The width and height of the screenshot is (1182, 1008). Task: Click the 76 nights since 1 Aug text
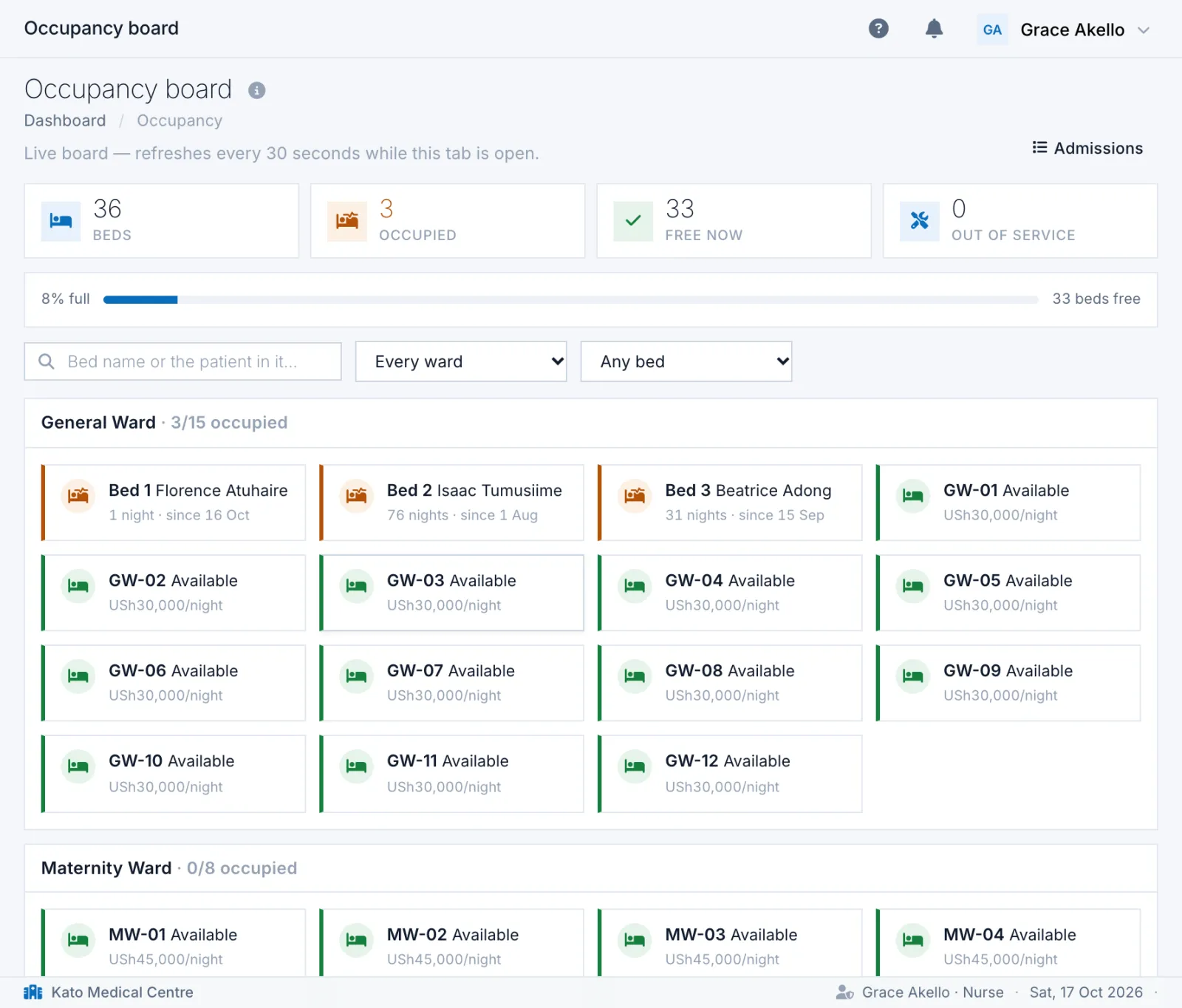coord(462,515)
